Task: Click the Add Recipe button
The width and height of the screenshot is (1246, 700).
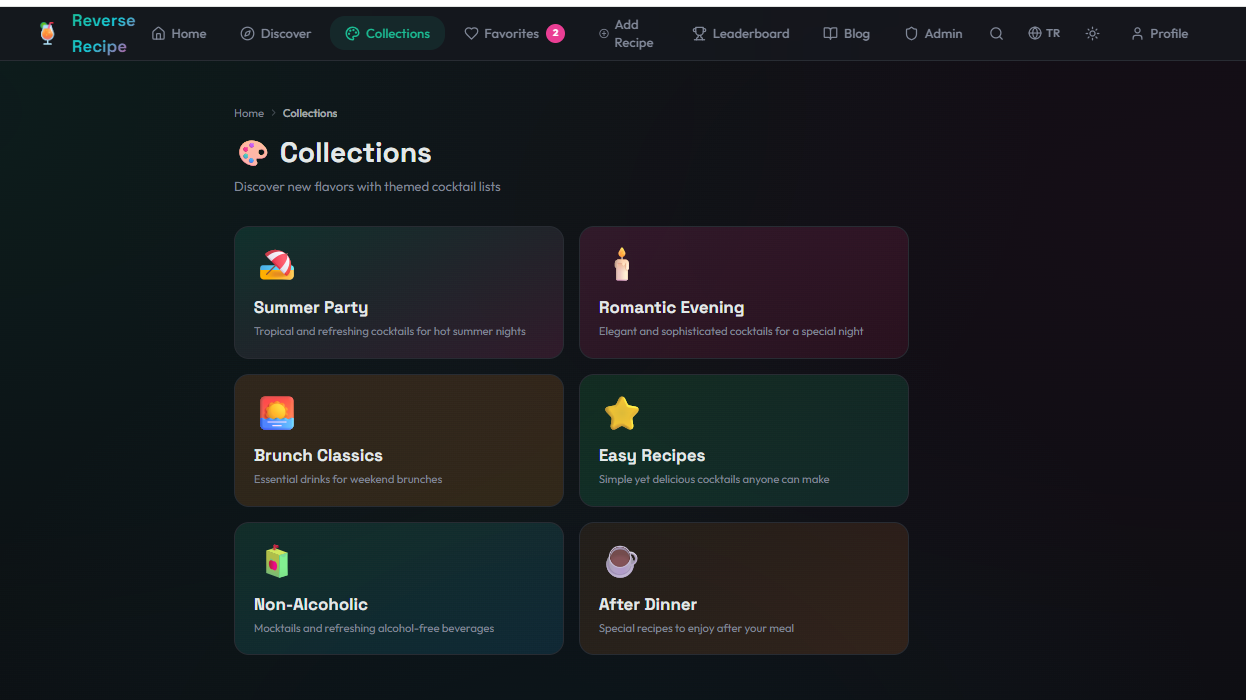Action: (627, 32)
